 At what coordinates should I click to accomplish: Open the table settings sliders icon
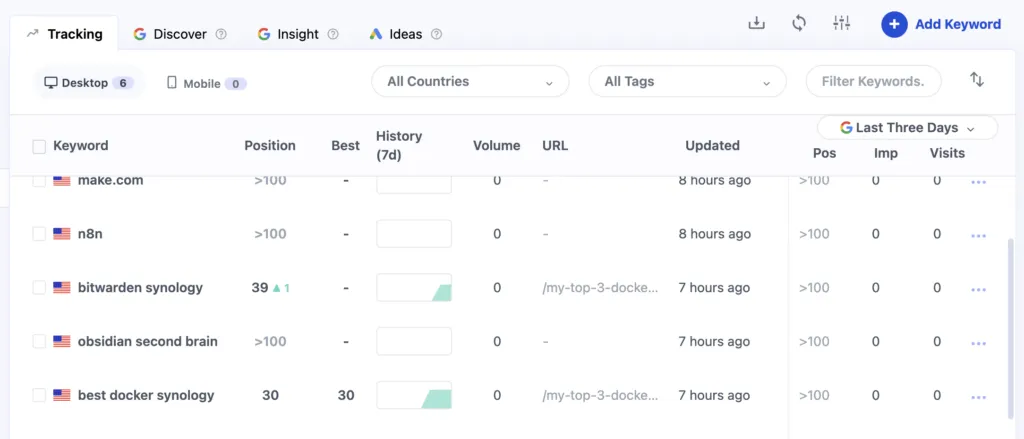click(841, 24)
